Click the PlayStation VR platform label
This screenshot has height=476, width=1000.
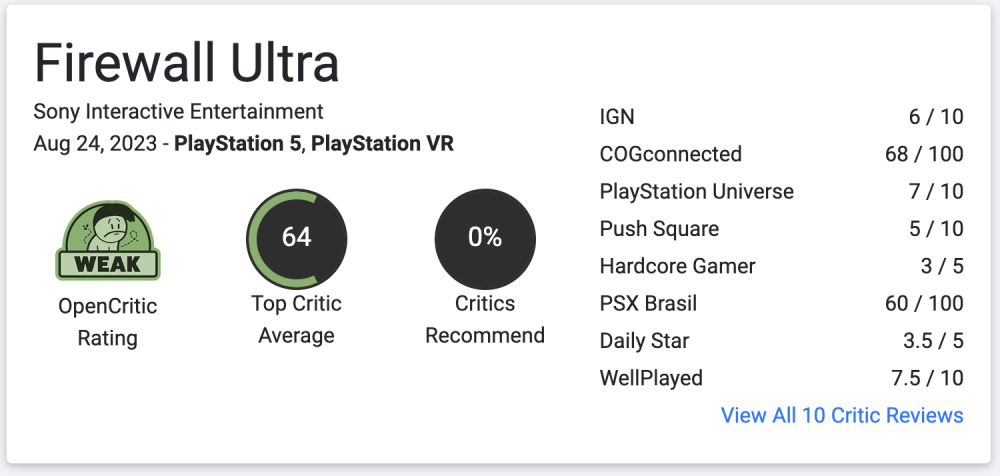[382, 144]
